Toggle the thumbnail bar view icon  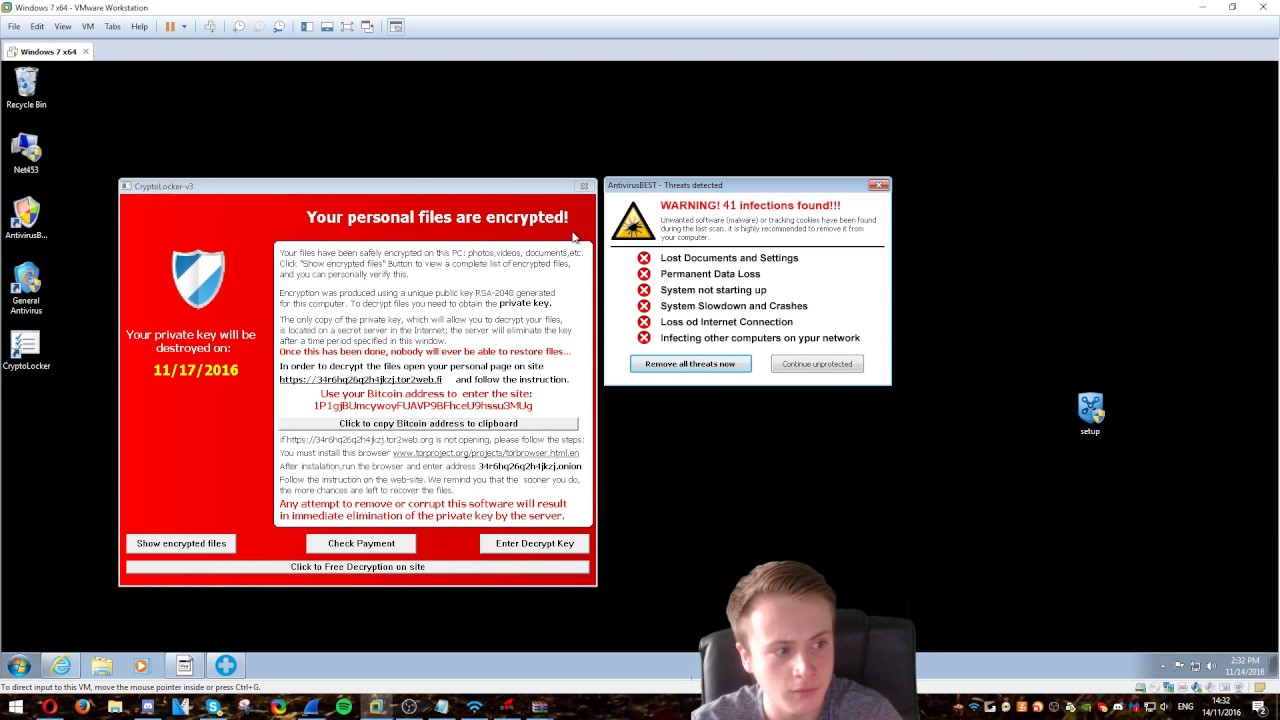[327, 27]
